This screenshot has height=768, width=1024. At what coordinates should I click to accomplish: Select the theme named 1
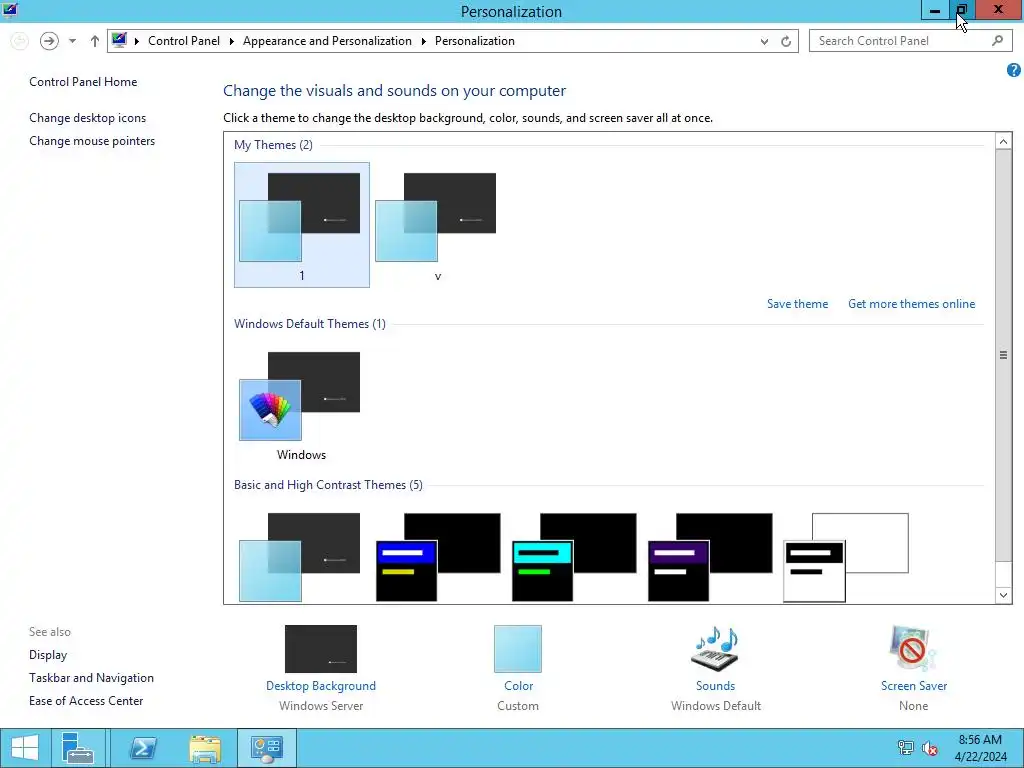tap(301, 225)
